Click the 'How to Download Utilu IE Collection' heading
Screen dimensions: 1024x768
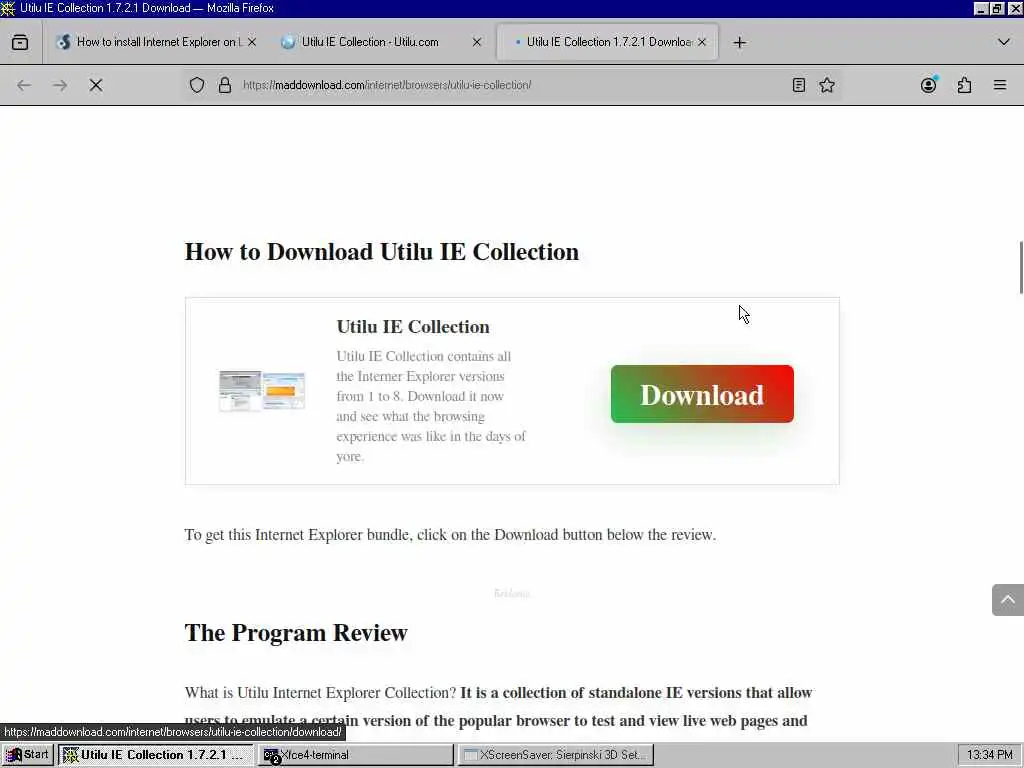381,252
